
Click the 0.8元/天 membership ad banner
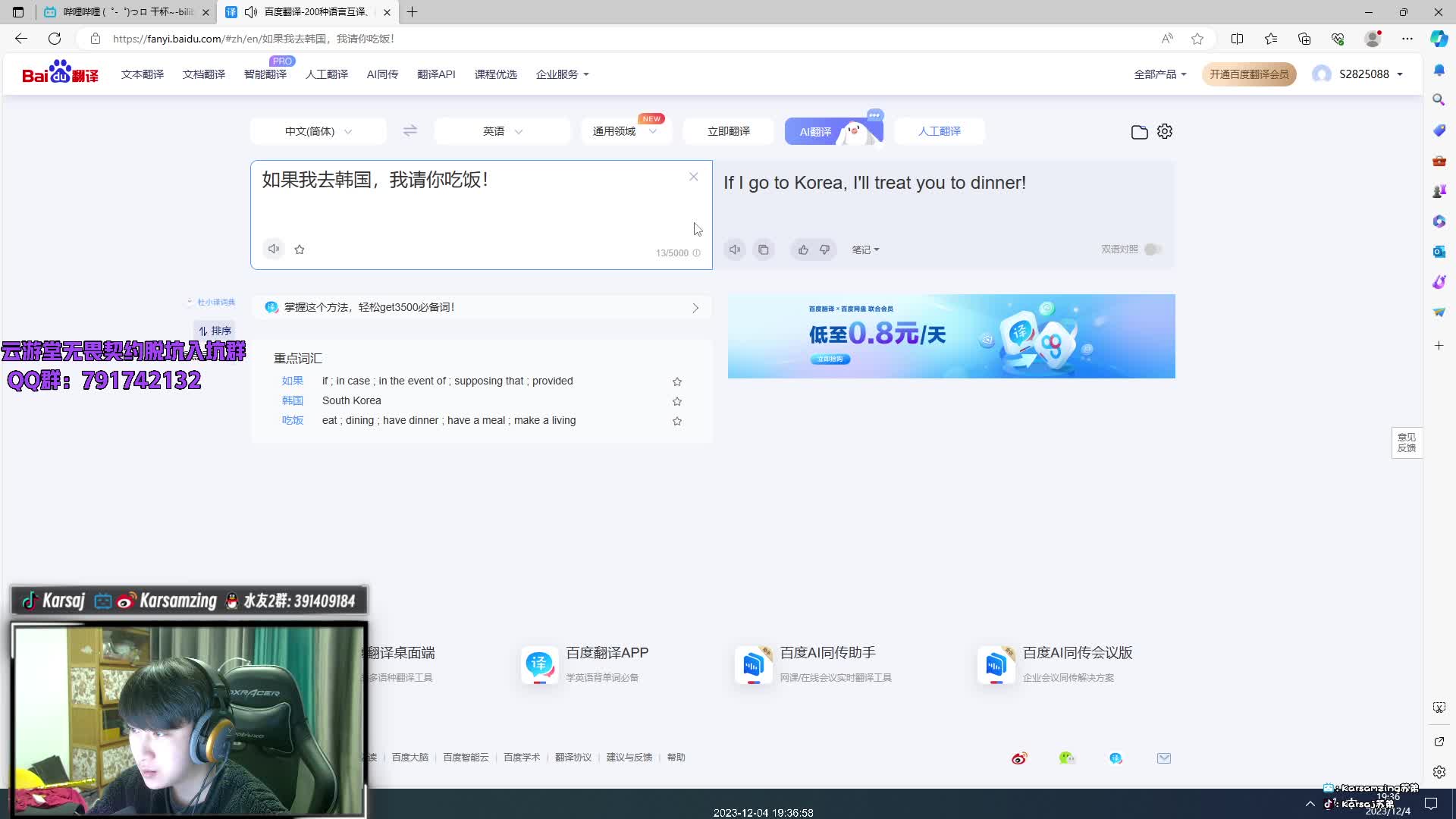click(952, 336)
